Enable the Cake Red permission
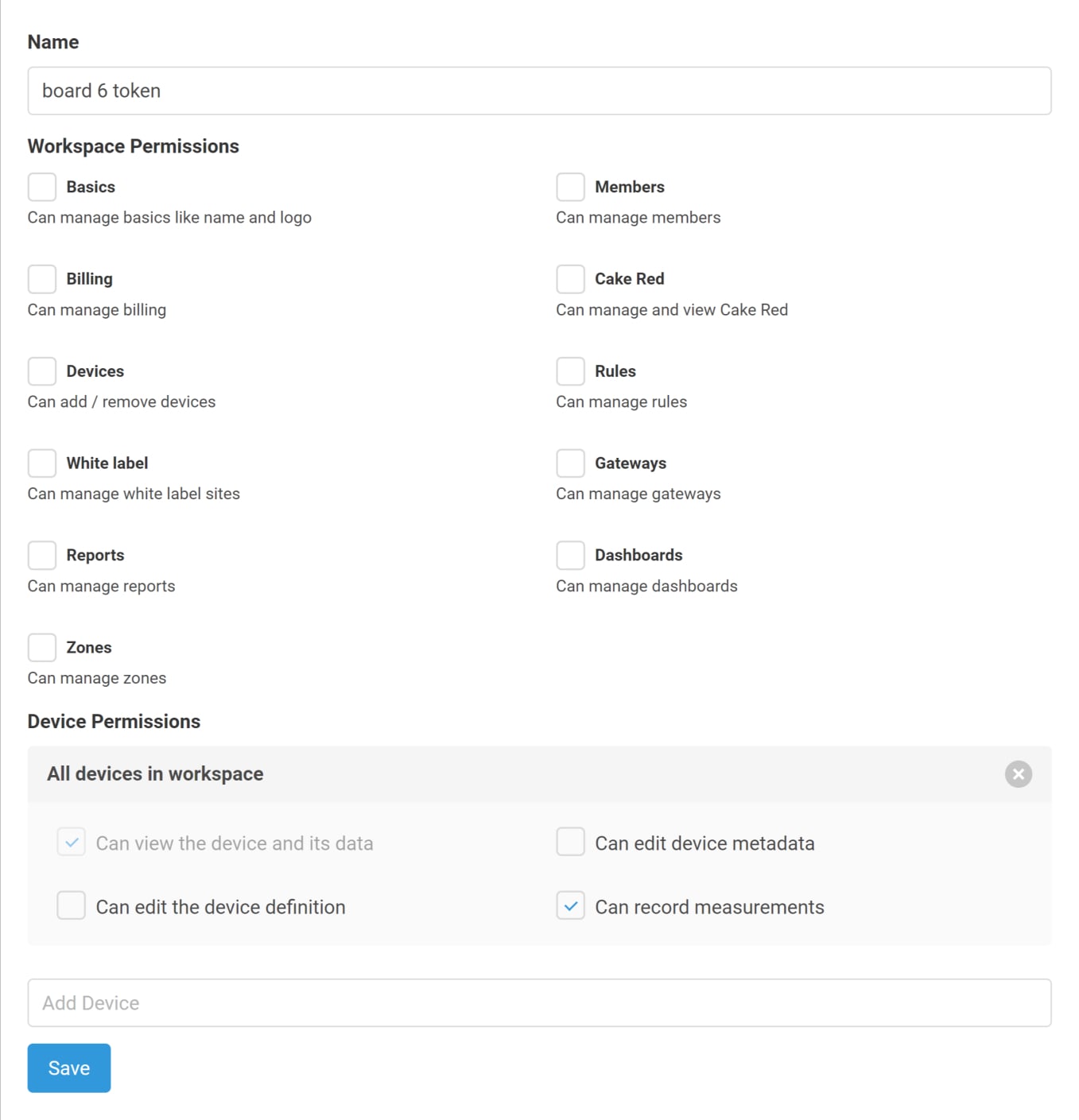 pyautogui.click(x=570, y=278)
